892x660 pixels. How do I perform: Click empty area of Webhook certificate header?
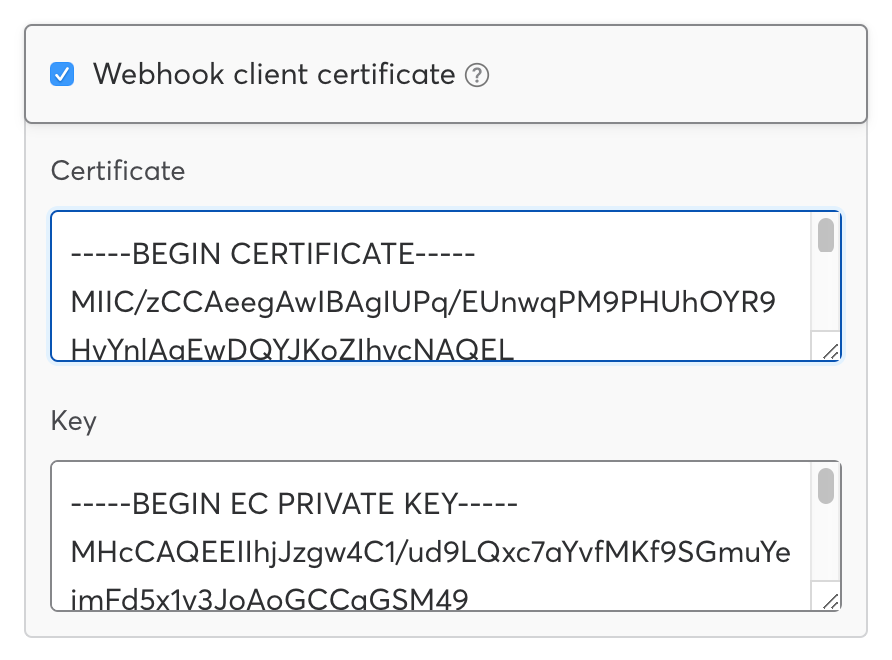pyautogui.click(x=677, y=74)
